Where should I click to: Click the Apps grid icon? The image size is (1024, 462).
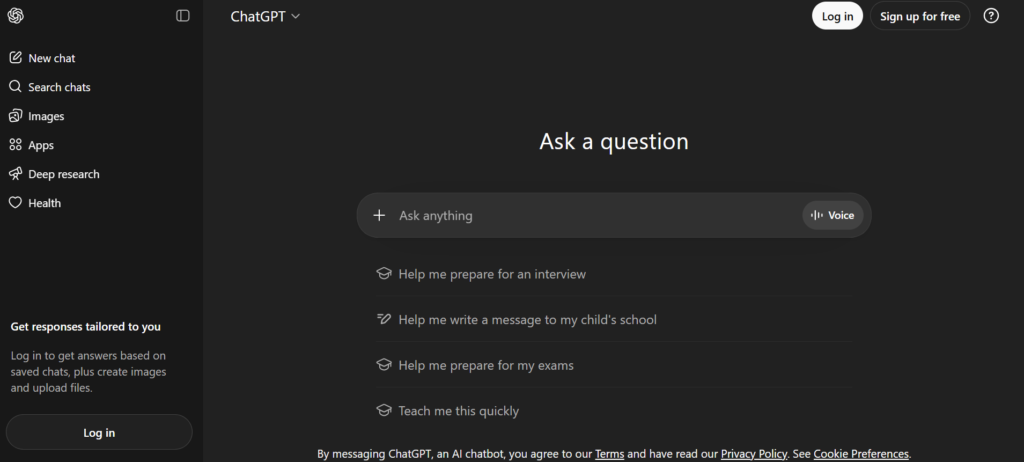[x=15, y=145]
